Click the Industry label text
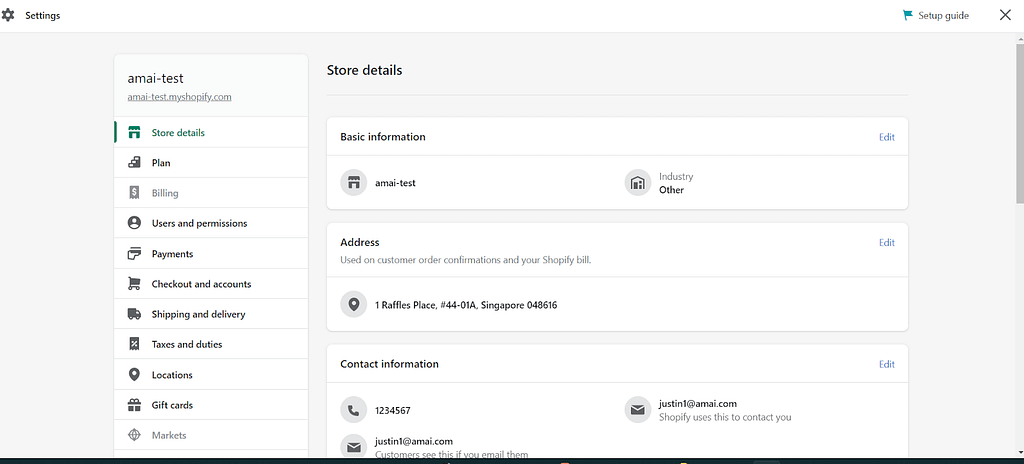This screenshot has width=1024, height=464. coord(676,176)
